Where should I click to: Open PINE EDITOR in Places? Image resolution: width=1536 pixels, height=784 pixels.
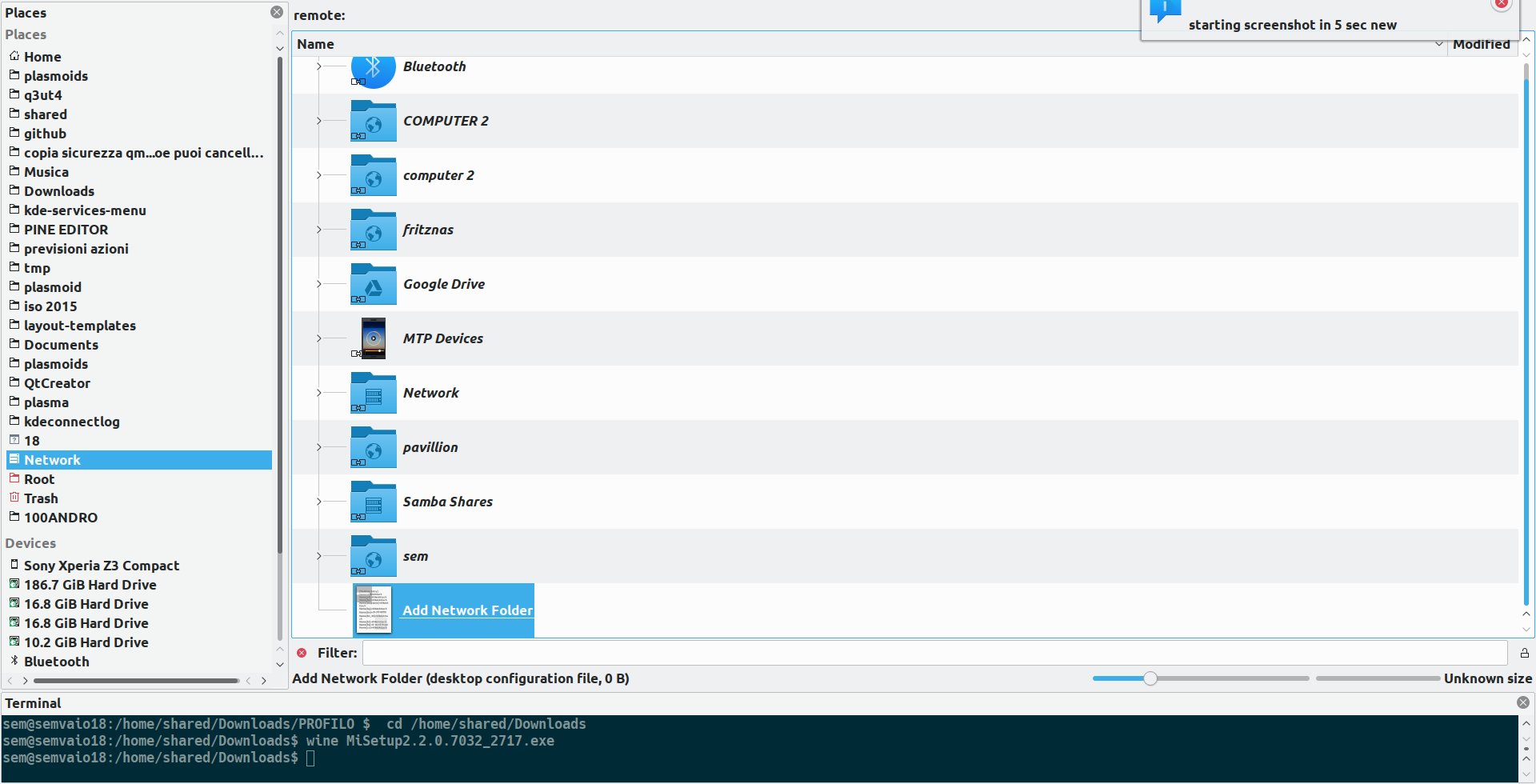(66, 230)
